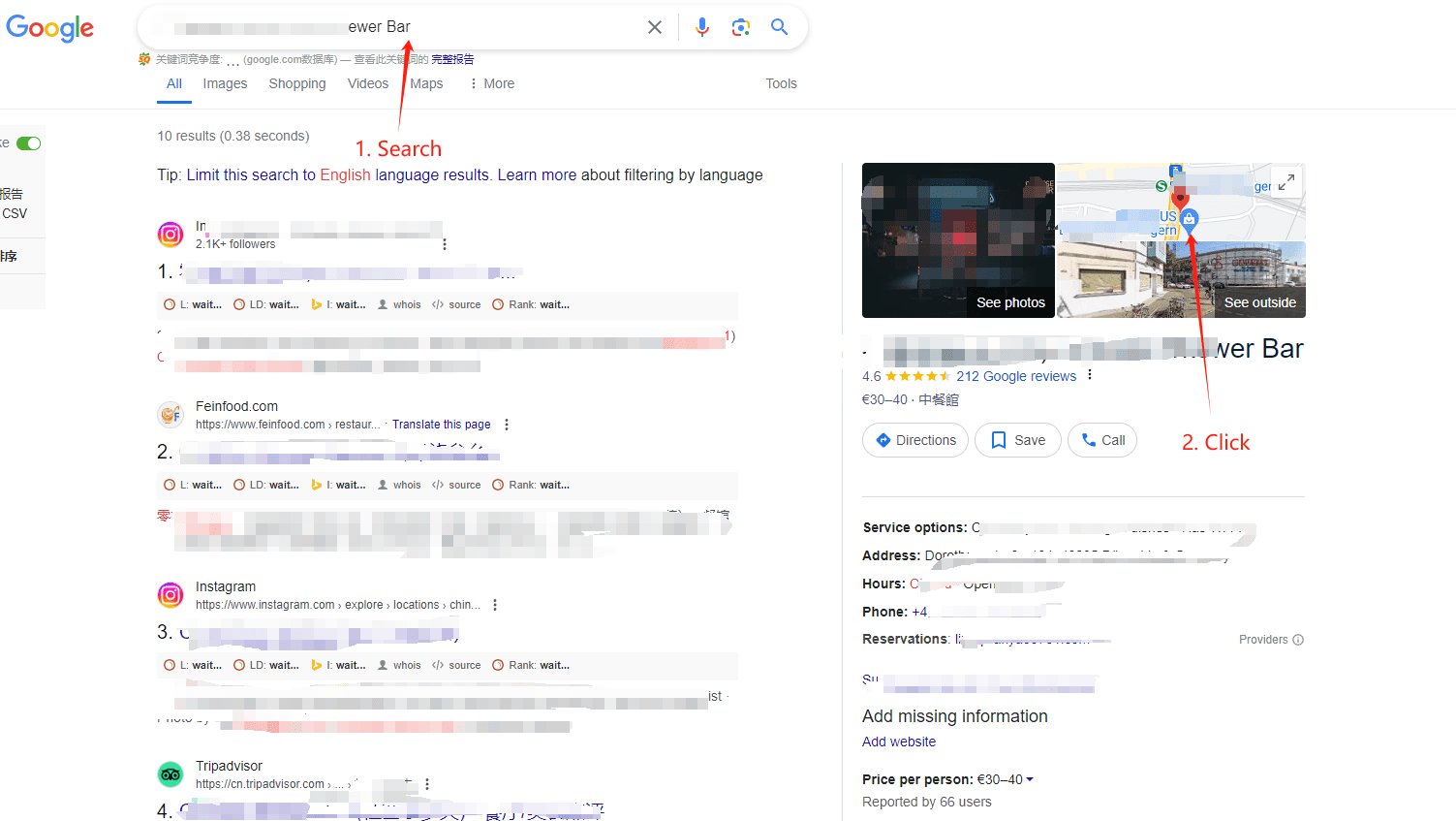
Task: Toggle the green switch in left sidebar
Action: coord(29,143)
